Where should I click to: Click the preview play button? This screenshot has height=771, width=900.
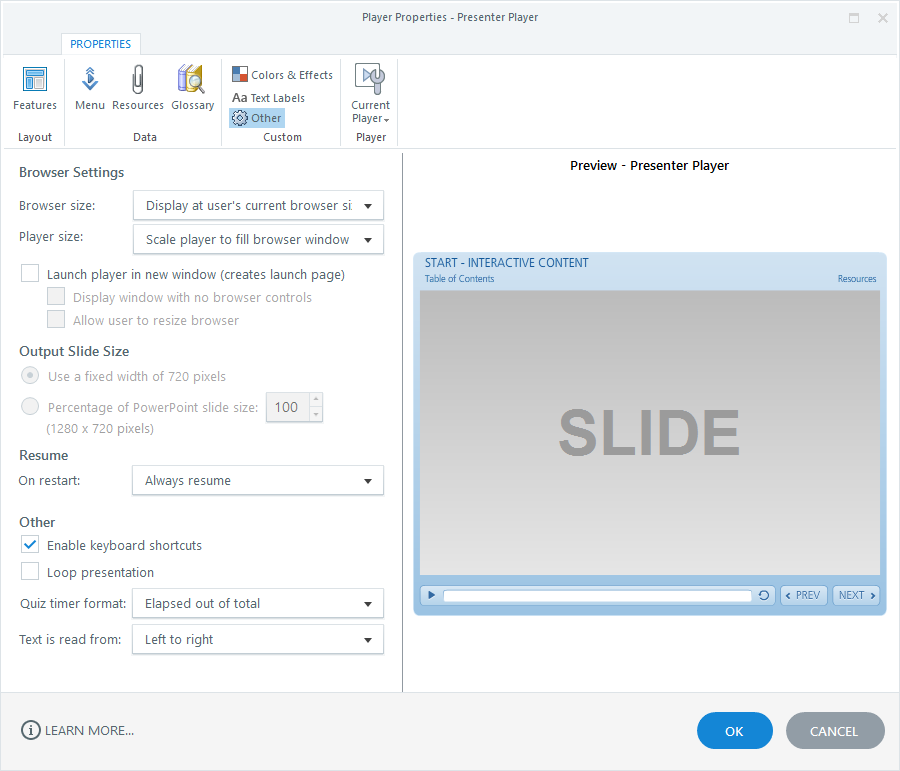[x=431, y=595]
